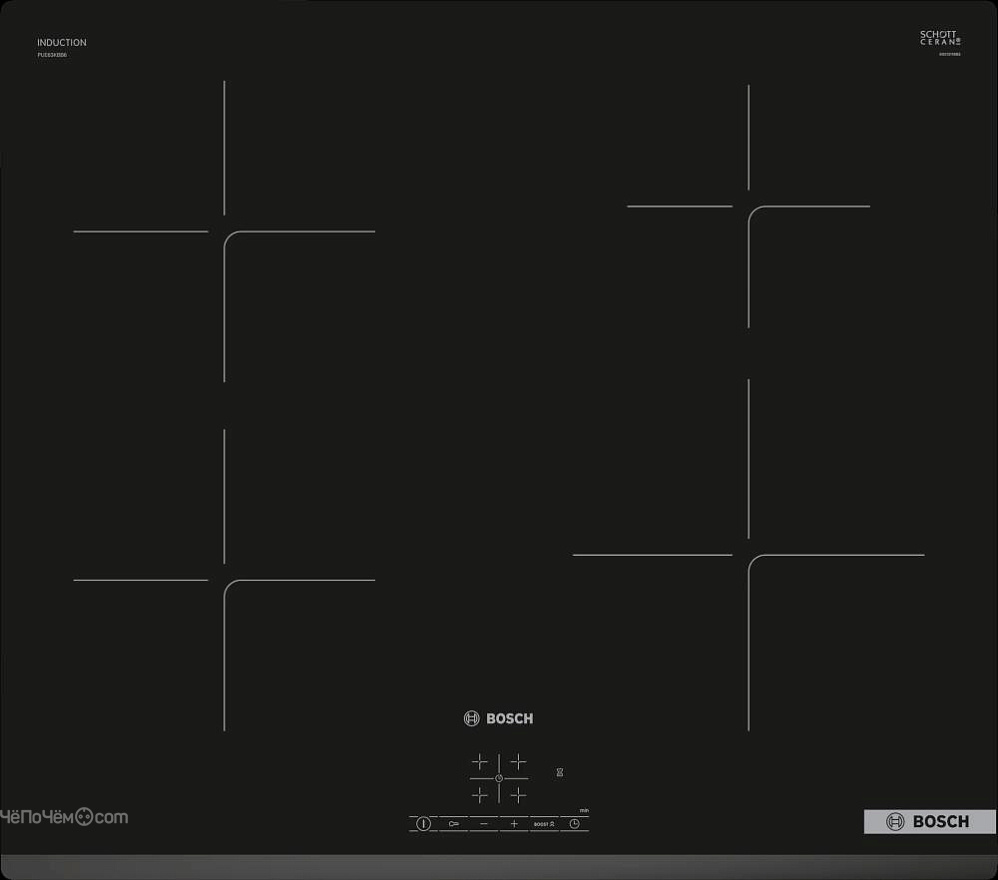Click the gray BOSCH badge
Image resolution: width=998 pixels, height=880 pixels.
tap(930, 821)
